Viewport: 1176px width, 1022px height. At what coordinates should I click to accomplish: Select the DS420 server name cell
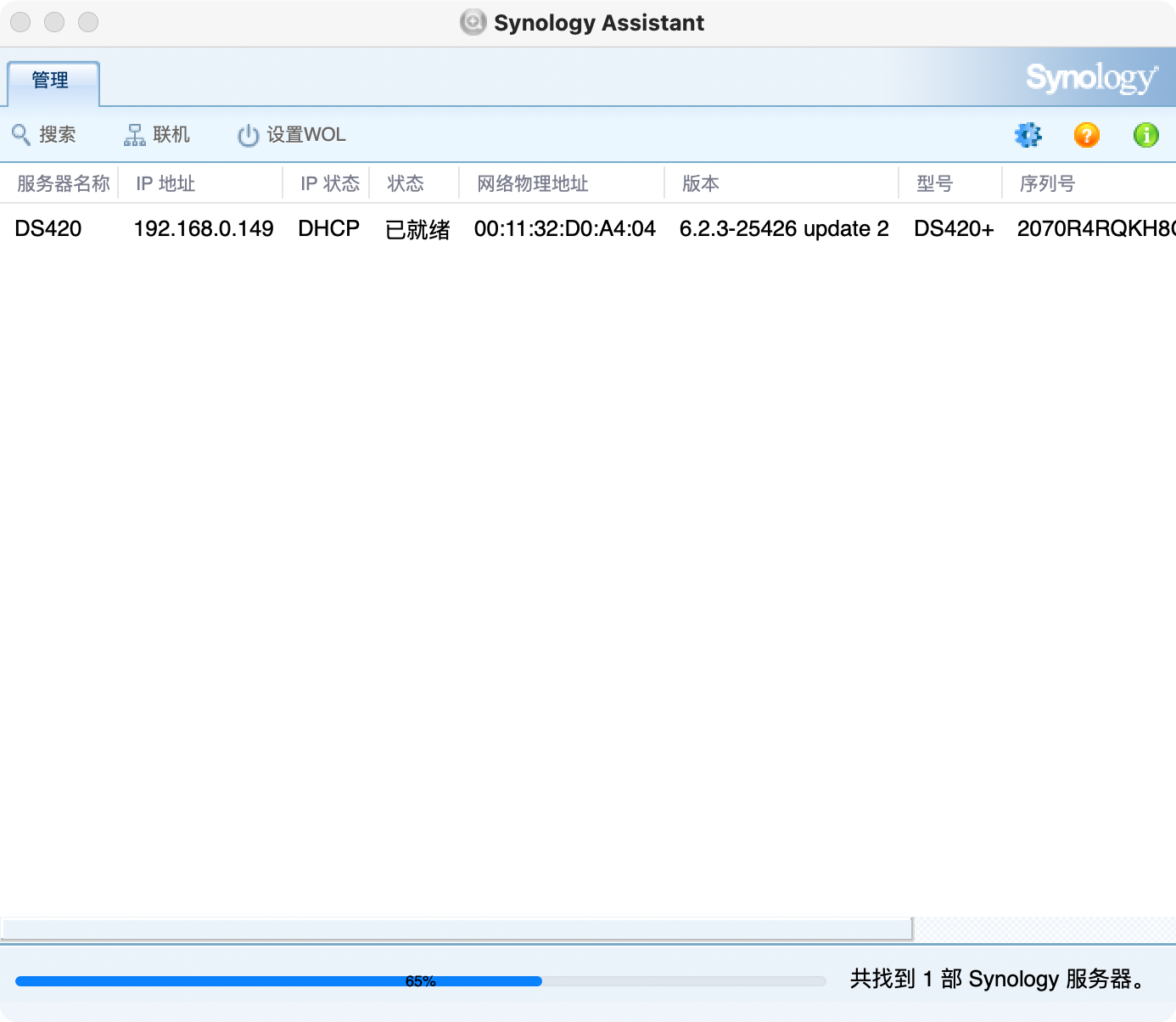point(48,229)
